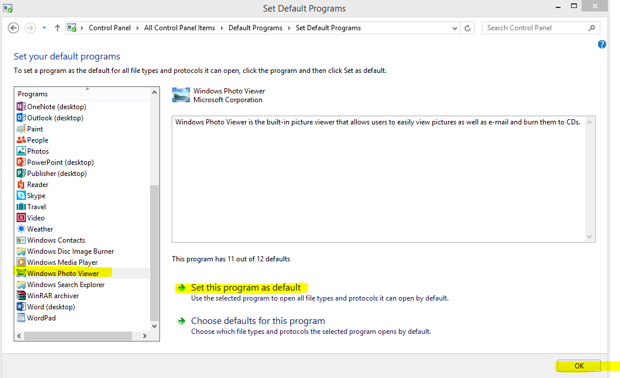
Task: Open the recent locations dropdown arrow
Action: click(44, 28)
